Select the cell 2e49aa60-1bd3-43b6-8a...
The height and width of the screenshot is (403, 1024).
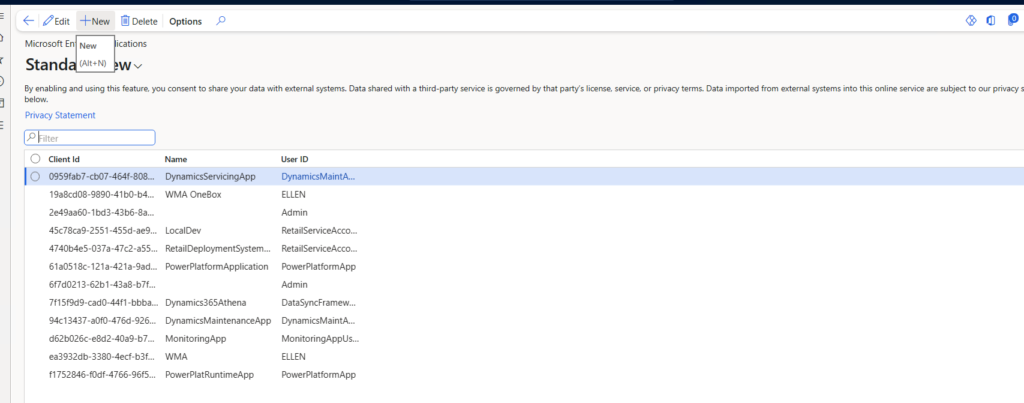coord(102,212)
